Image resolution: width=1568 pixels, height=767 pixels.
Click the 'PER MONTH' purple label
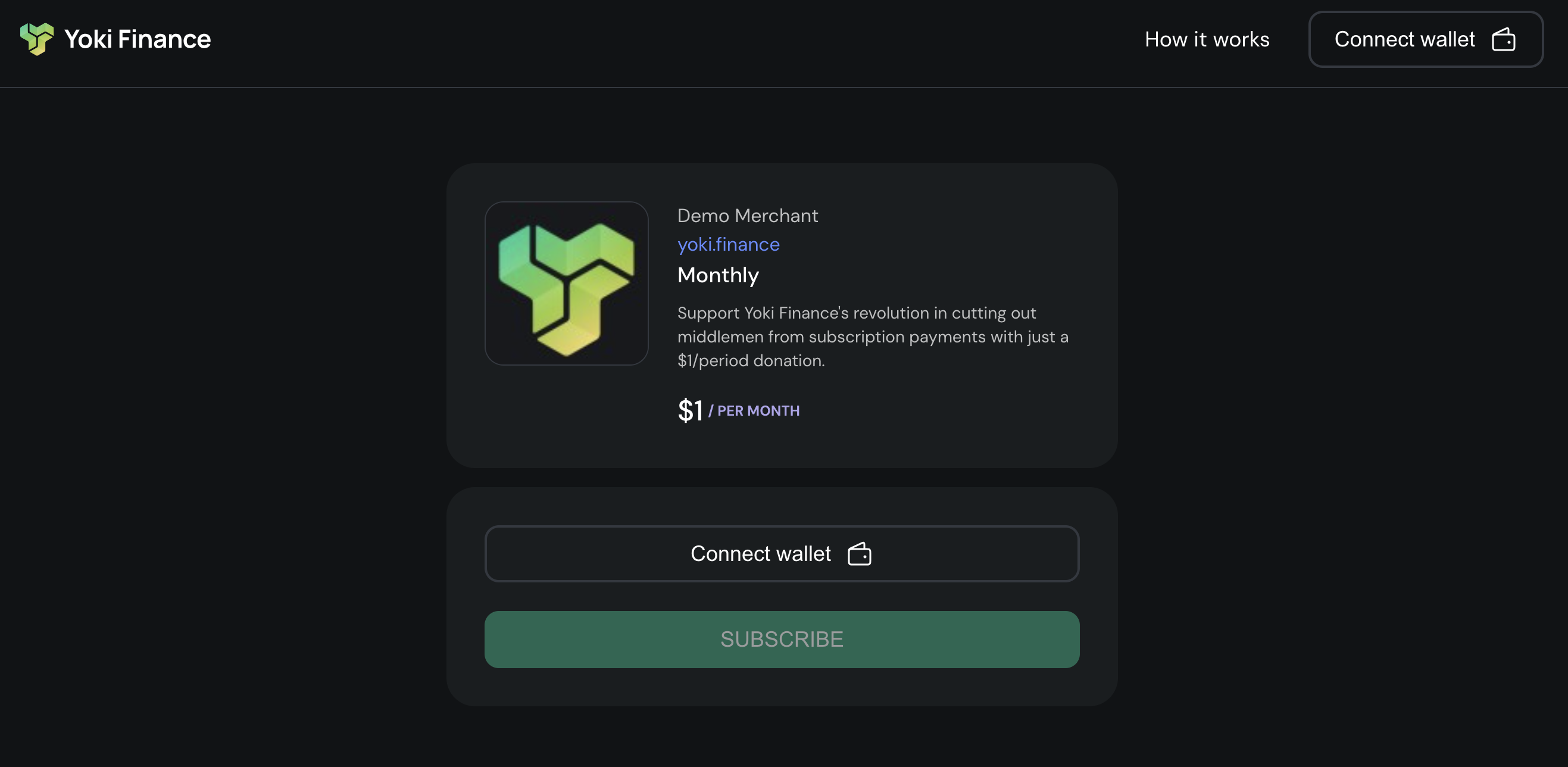pos(757,411)
